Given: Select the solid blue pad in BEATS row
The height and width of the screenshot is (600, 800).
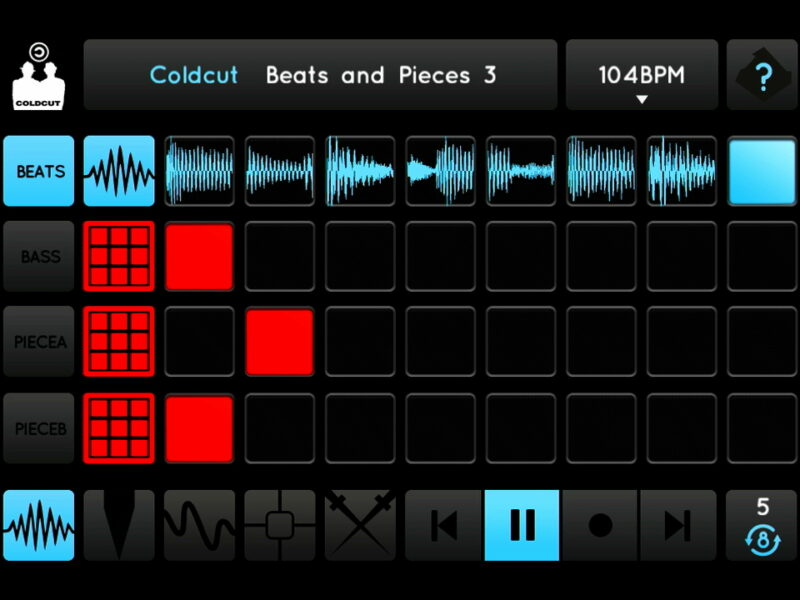Looking at the screenshot, I should coord(762,171).
